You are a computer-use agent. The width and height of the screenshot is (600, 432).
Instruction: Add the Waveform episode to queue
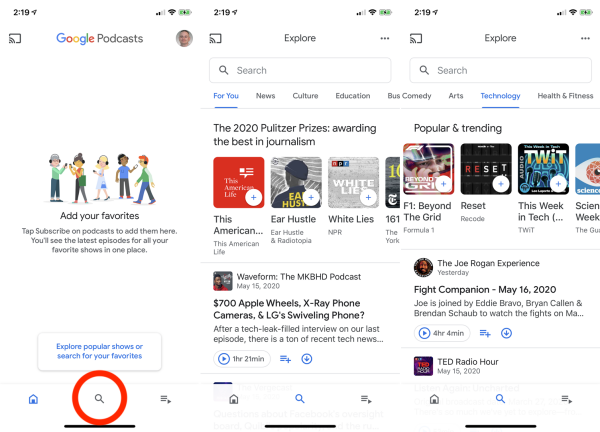tap(285, 359)
